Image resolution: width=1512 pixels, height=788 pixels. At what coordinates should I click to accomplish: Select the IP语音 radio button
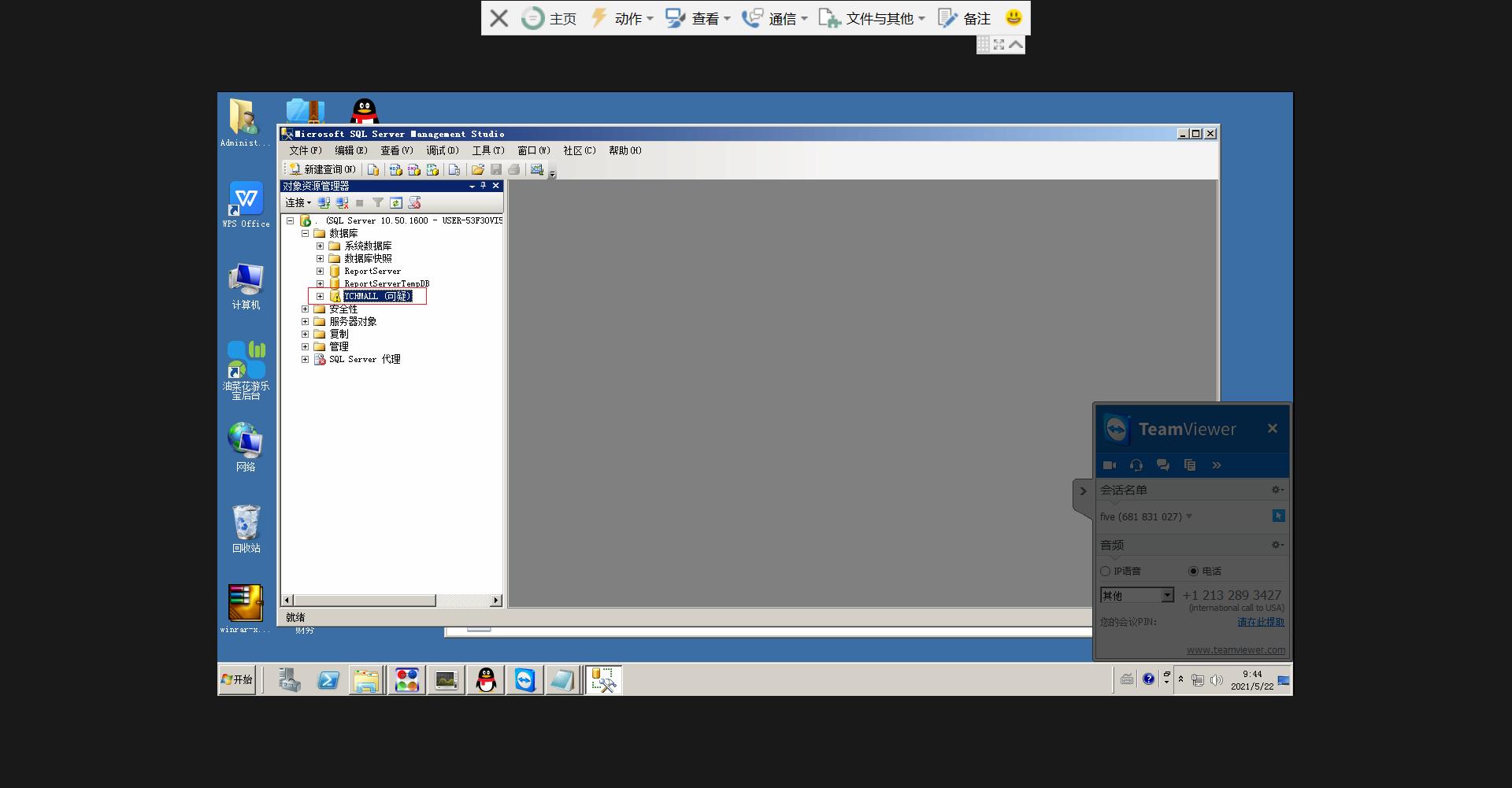(1105, 572)
